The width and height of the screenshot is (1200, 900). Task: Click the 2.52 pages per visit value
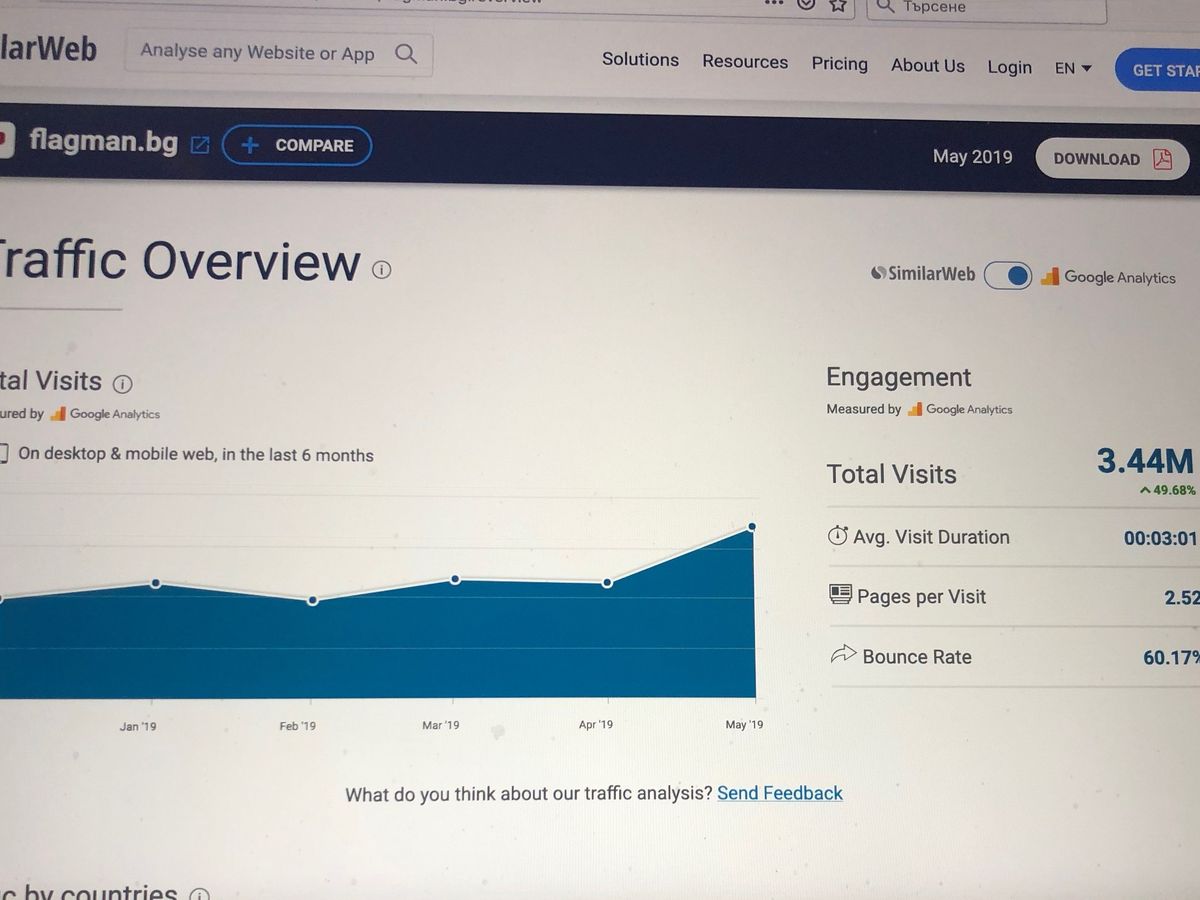(1181, 597)
